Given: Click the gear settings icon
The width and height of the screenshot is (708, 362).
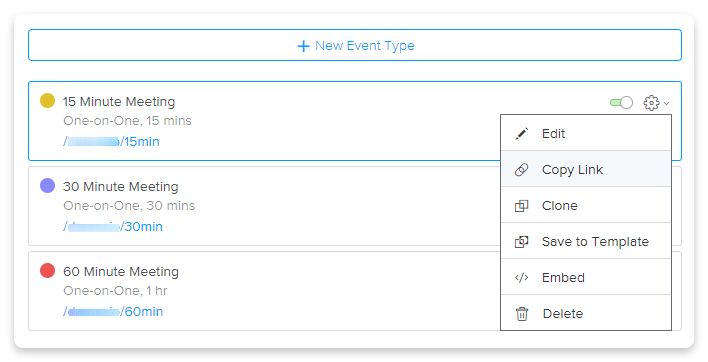Looking at the screenshot, I should tap(651, 103).
